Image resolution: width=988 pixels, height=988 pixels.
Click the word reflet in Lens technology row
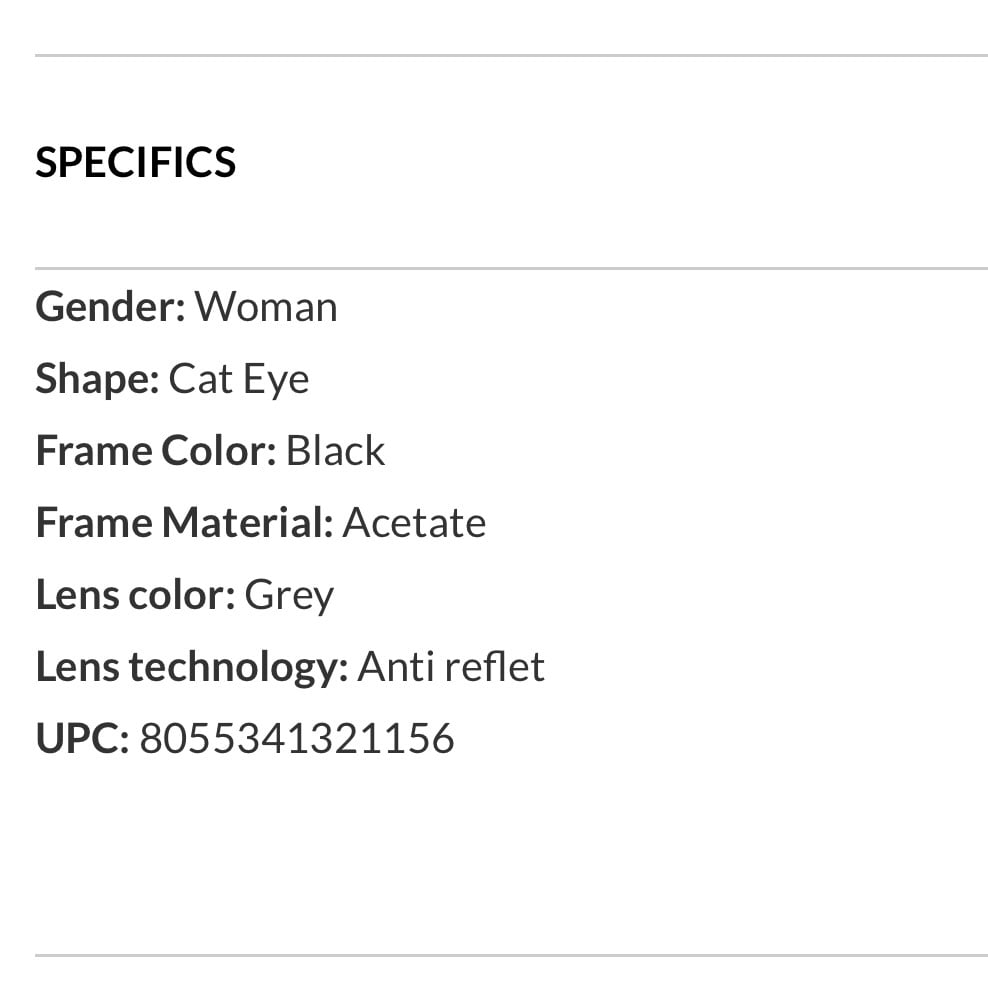click(495, 667)
